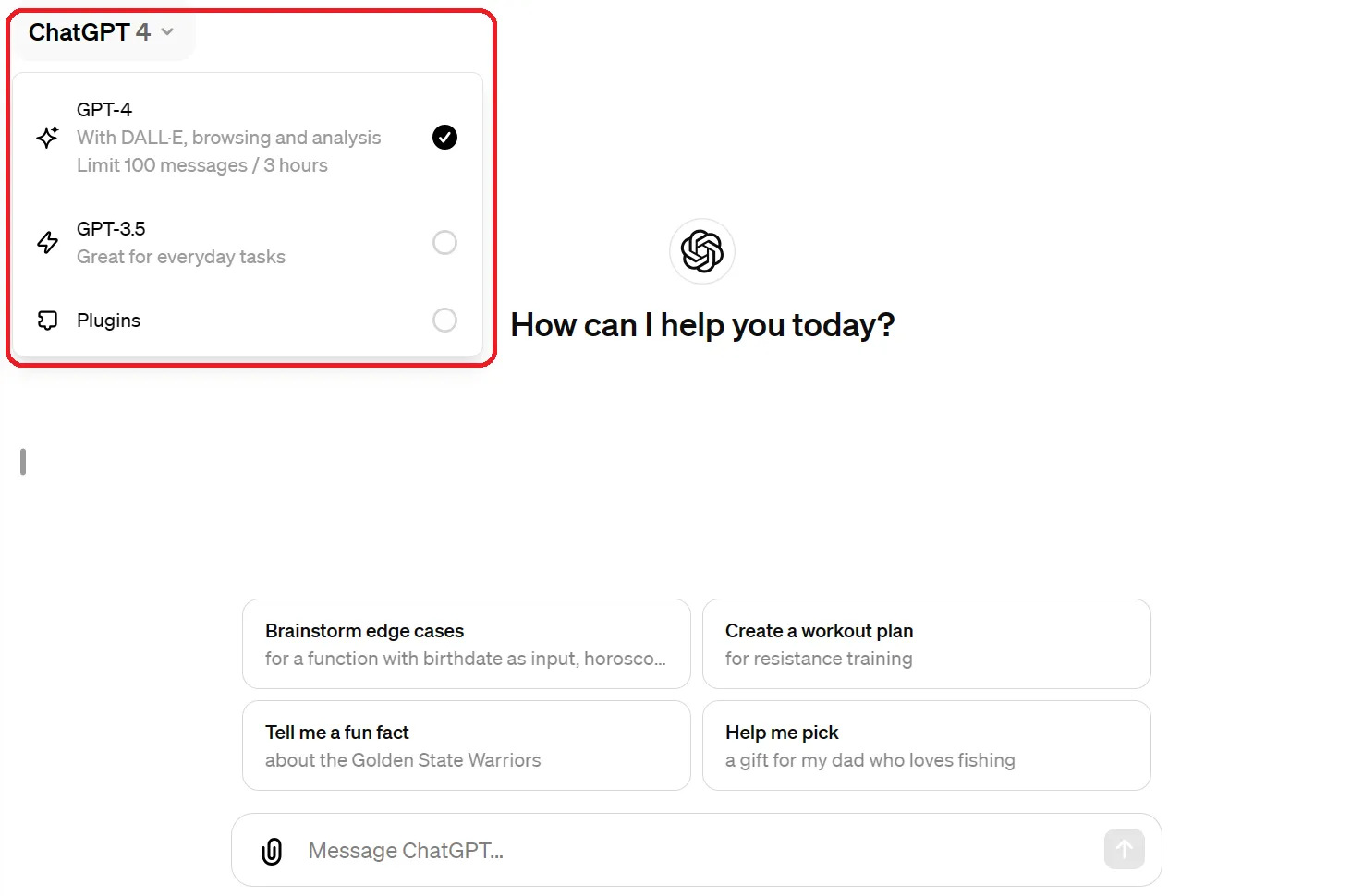The image size is (1351, 896).
Task: Click Tell me a fun fact suggestion
Action: [x=466, y=745]
